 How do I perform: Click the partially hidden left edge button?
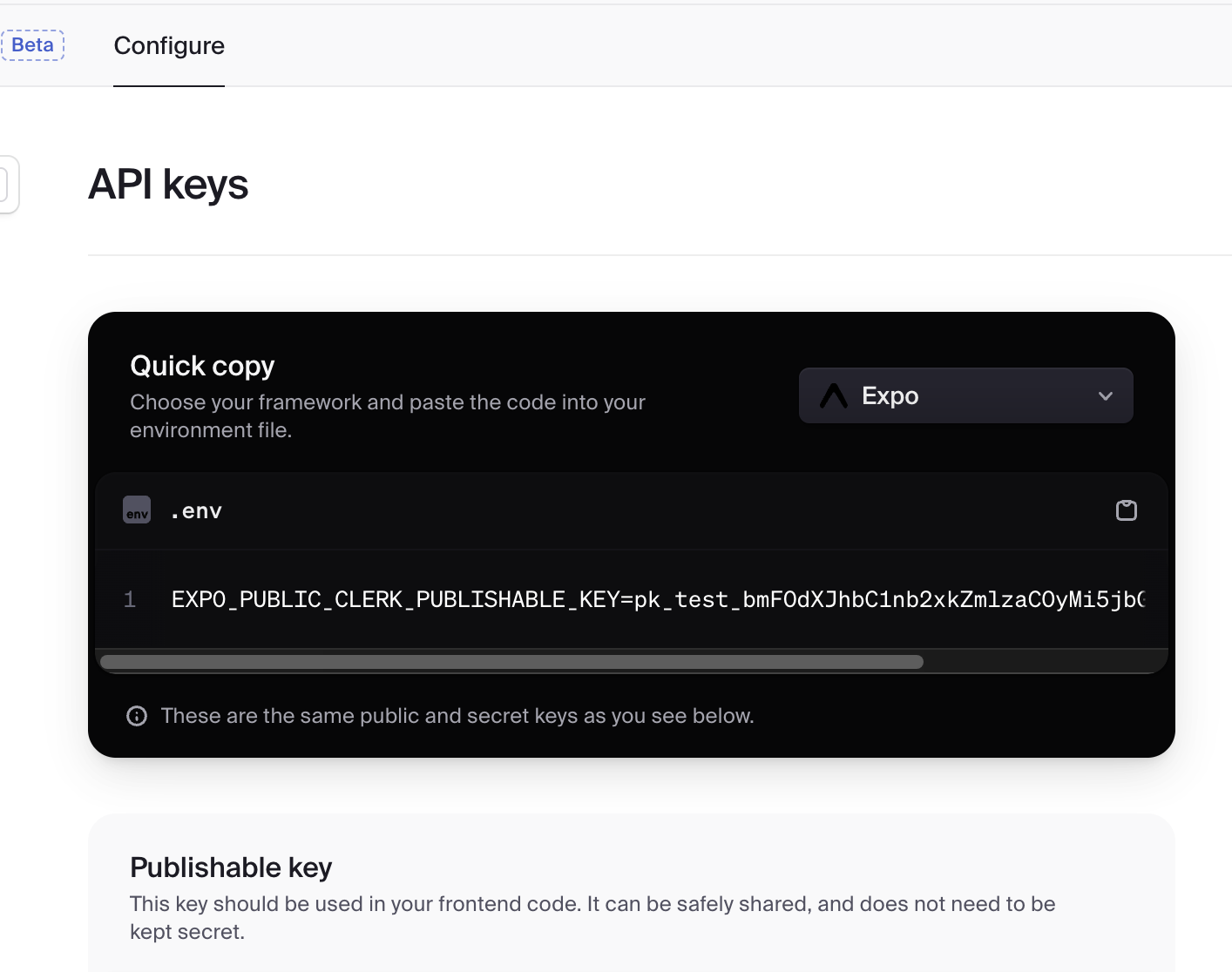click(x=7, y=185)
